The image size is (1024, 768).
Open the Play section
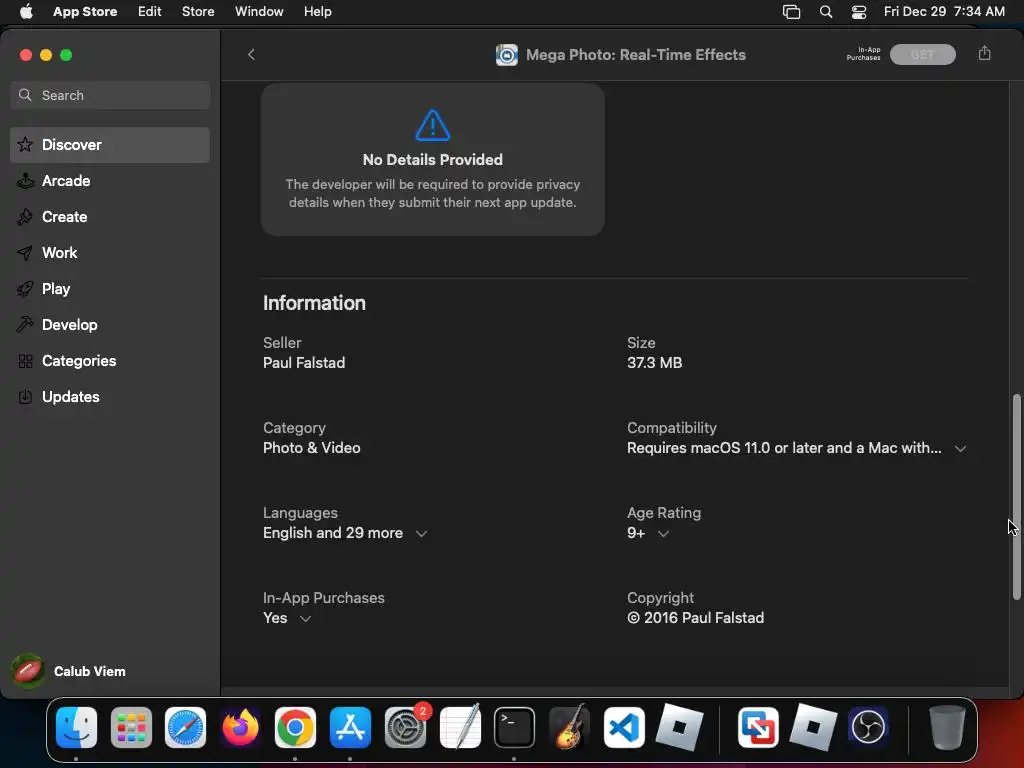tap(110, 289)
